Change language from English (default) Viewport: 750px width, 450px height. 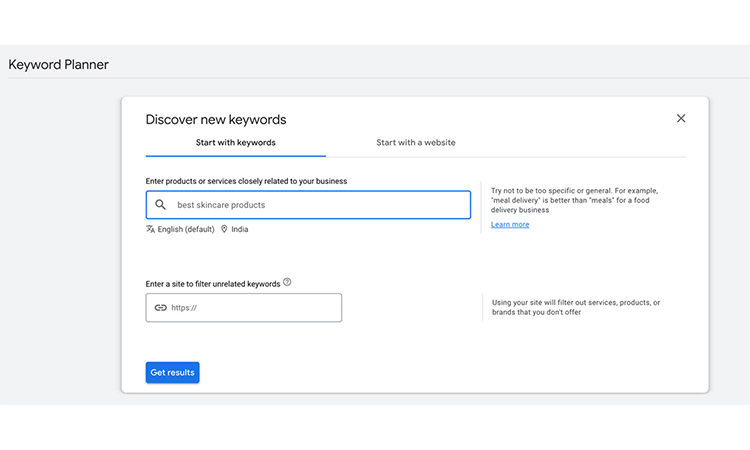point(186,229)
